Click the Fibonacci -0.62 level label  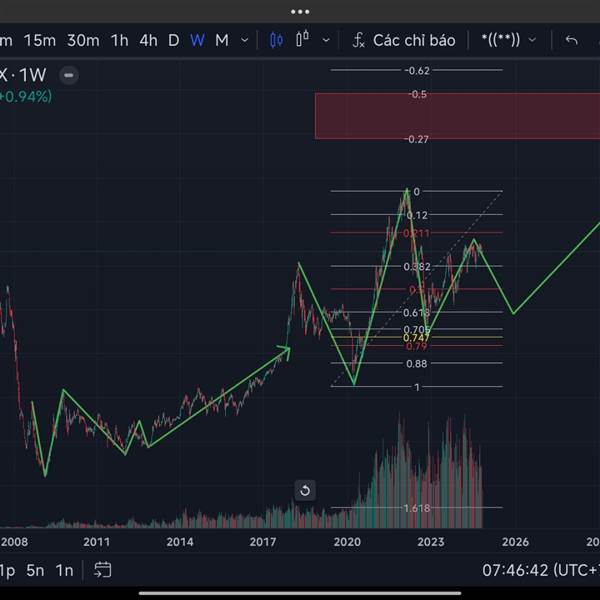(417, 71)
